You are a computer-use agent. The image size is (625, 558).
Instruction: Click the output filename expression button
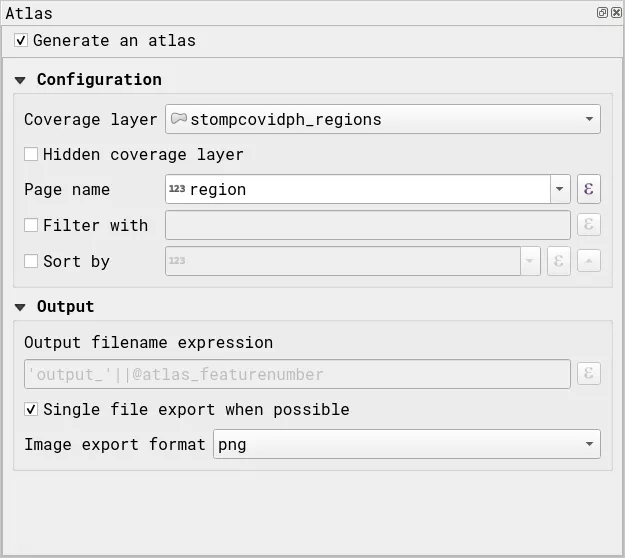(589, 374)
